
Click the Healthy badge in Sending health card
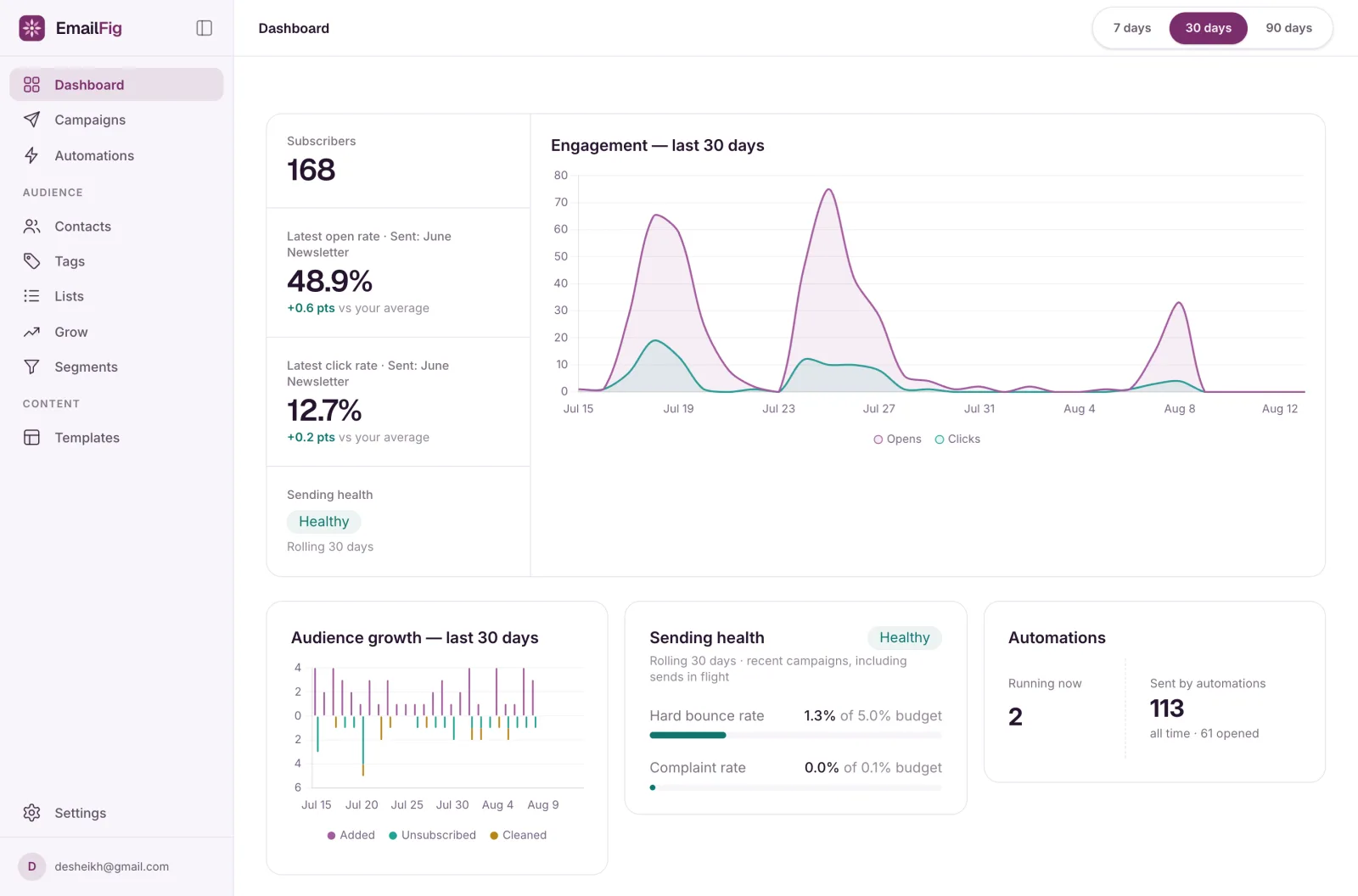(904, 637)
